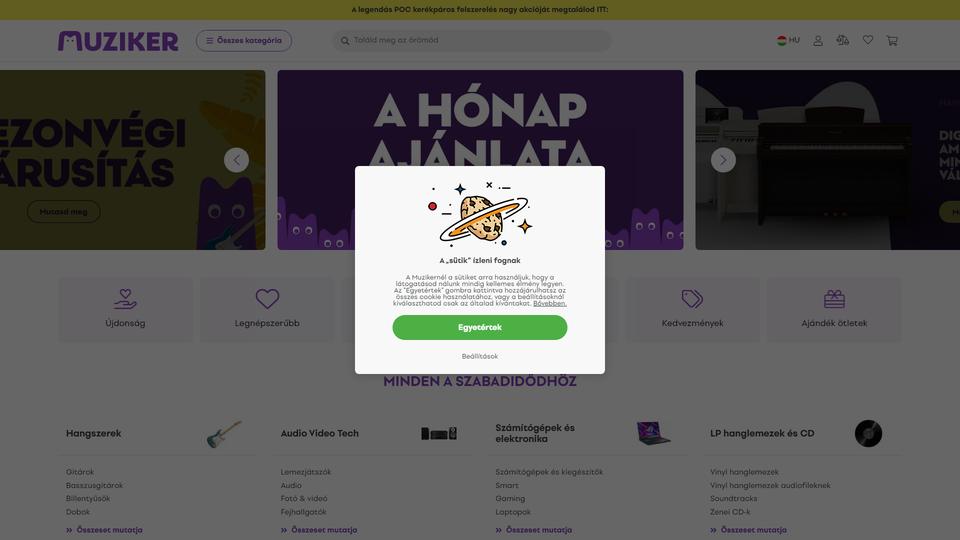Viewport: 960px width, 540px height.
Task: Open the Bővebben cookie details link
Action: point(550,304)
